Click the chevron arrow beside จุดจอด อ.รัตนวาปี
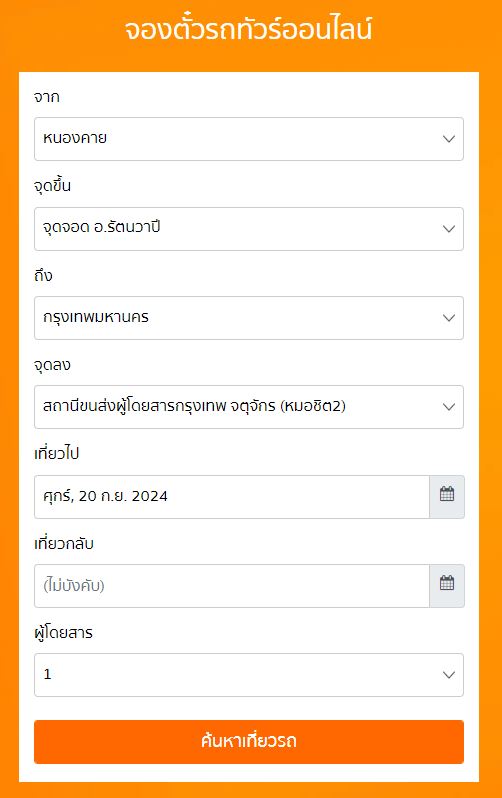Image resolution: width=502 pixels, height=798 pixels. coord(449,229)
